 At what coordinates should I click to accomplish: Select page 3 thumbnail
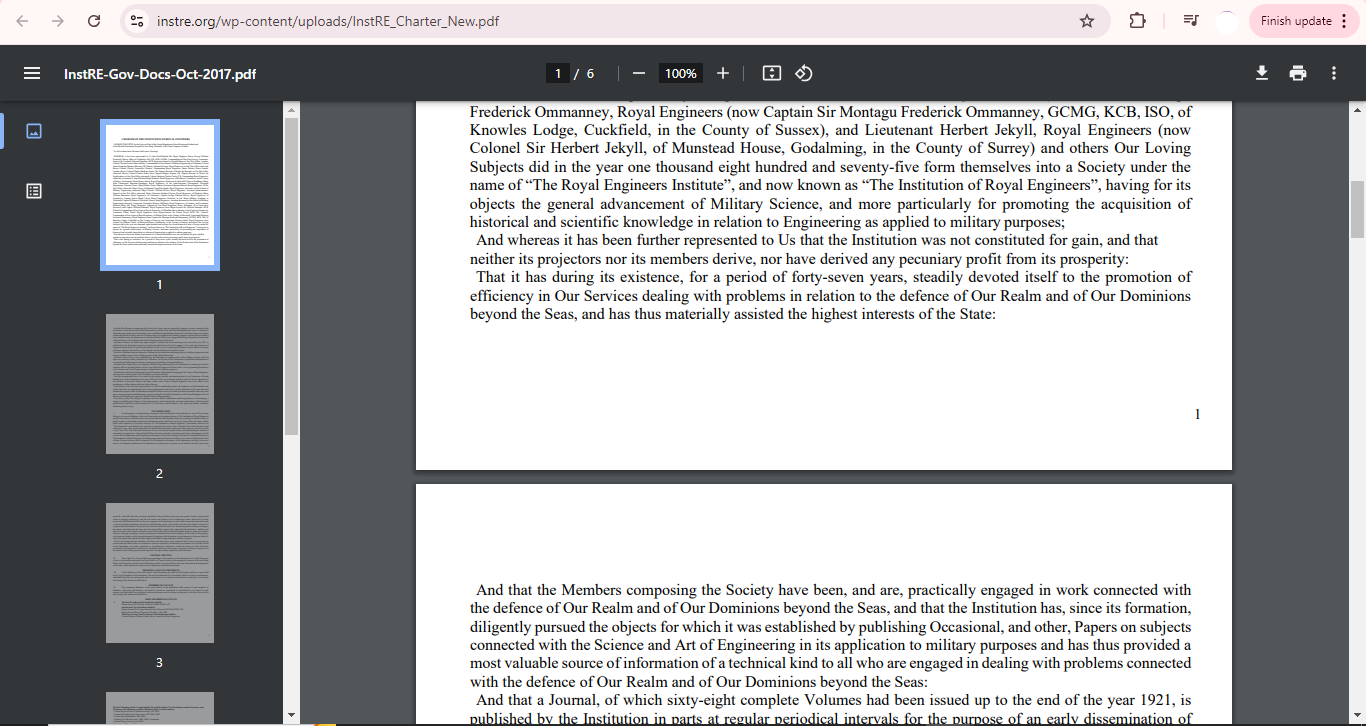[x=160, y=573]
